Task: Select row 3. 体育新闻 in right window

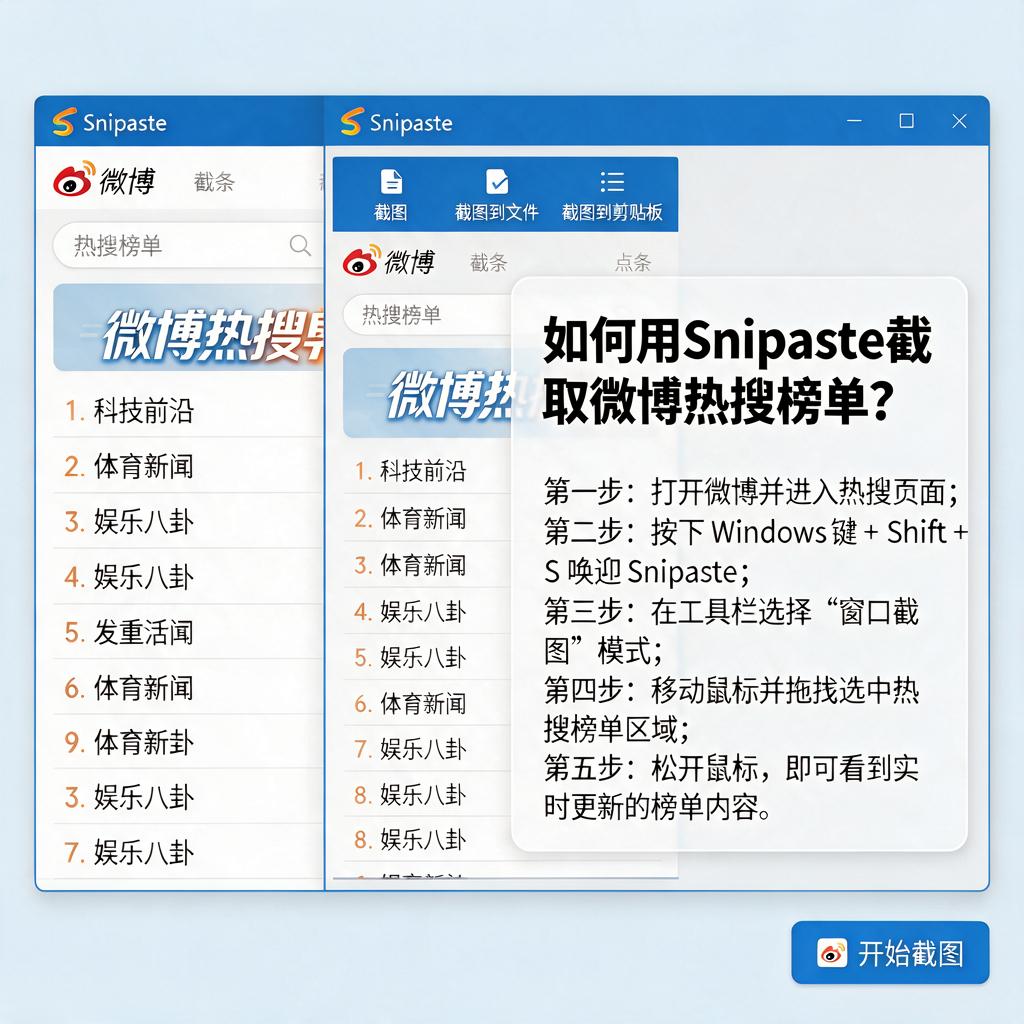Action: 428,565
